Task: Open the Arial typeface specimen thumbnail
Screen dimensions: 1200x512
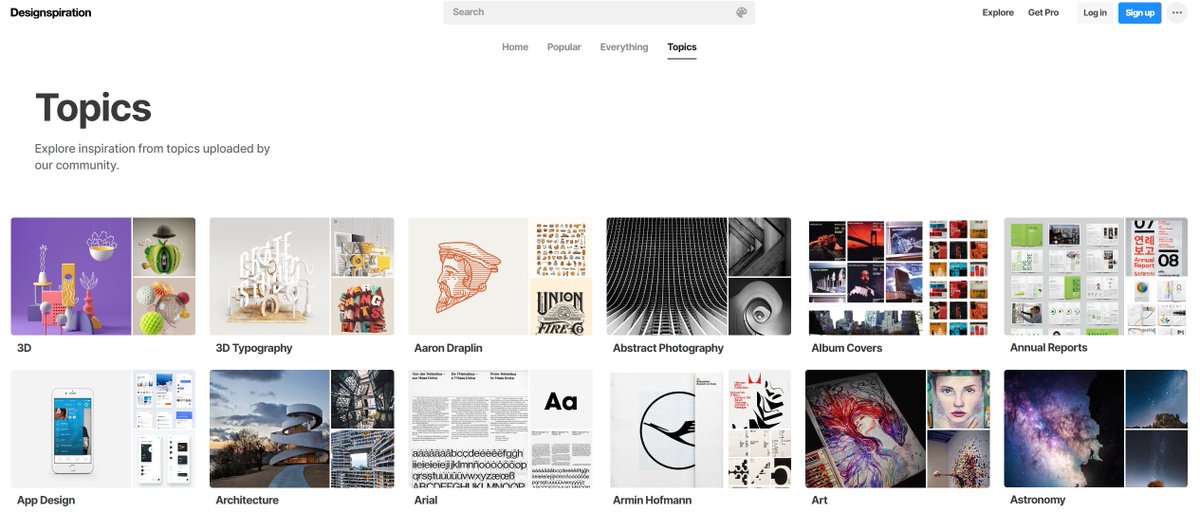Action: (468, 428)
